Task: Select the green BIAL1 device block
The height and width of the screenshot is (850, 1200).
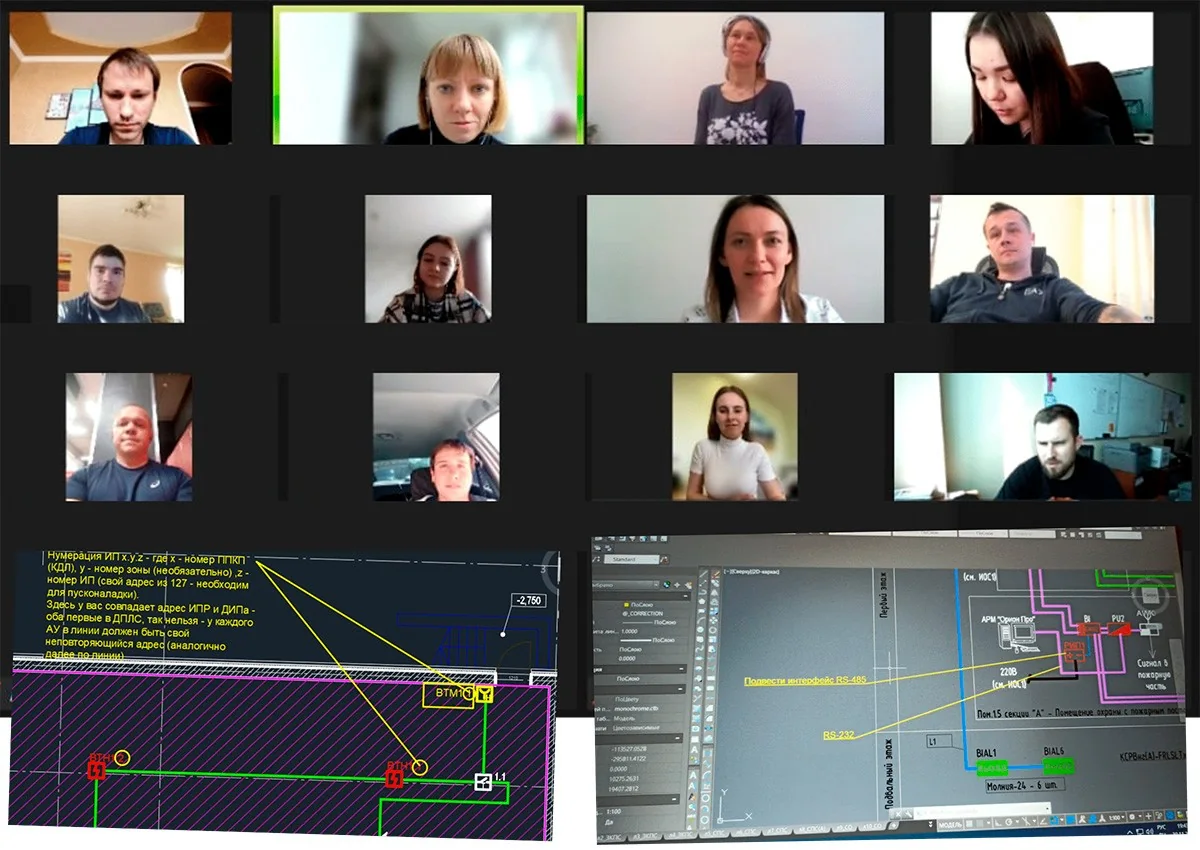Action: coord(994,767)
